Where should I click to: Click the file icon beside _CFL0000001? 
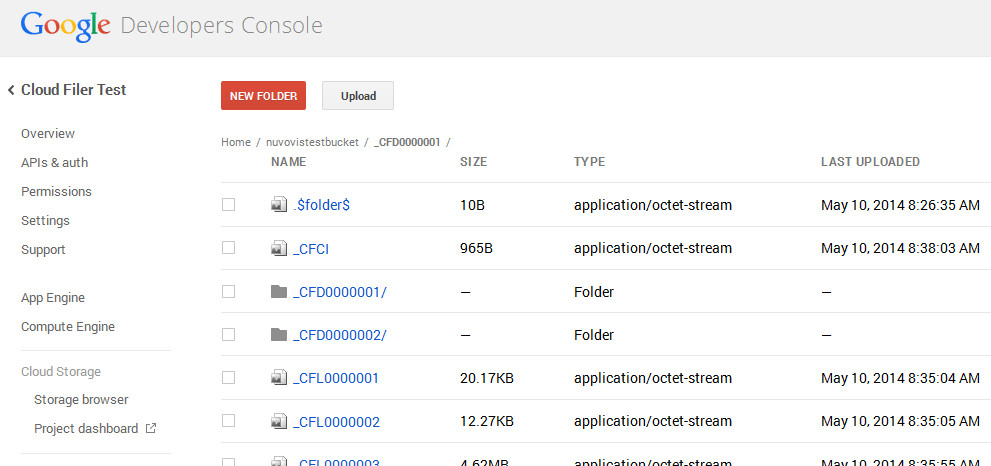pyautogui.click(x=279, y=378)
